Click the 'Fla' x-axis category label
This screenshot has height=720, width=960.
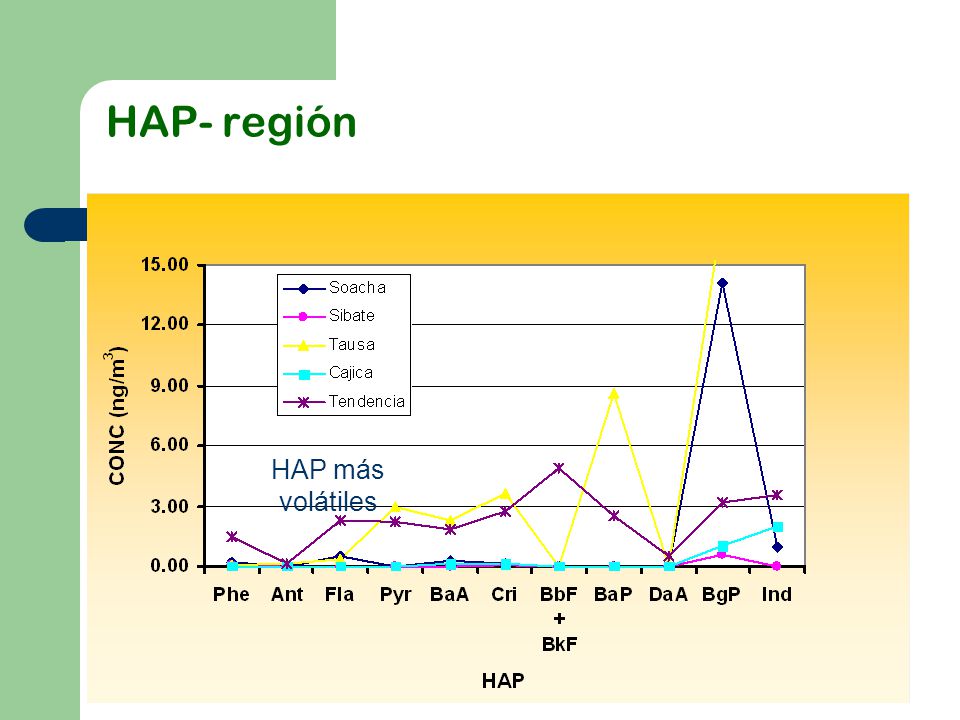[339, 594]
